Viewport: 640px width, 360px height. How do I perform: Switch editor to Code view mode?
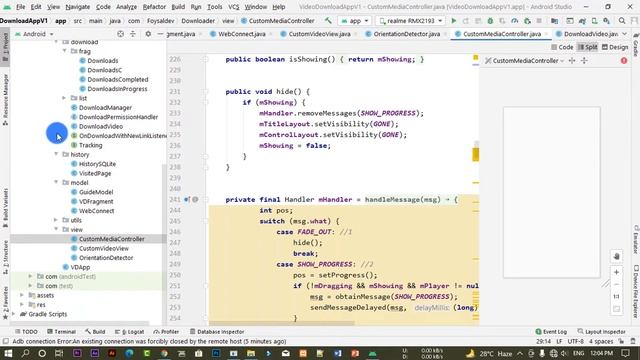[562, 47]
